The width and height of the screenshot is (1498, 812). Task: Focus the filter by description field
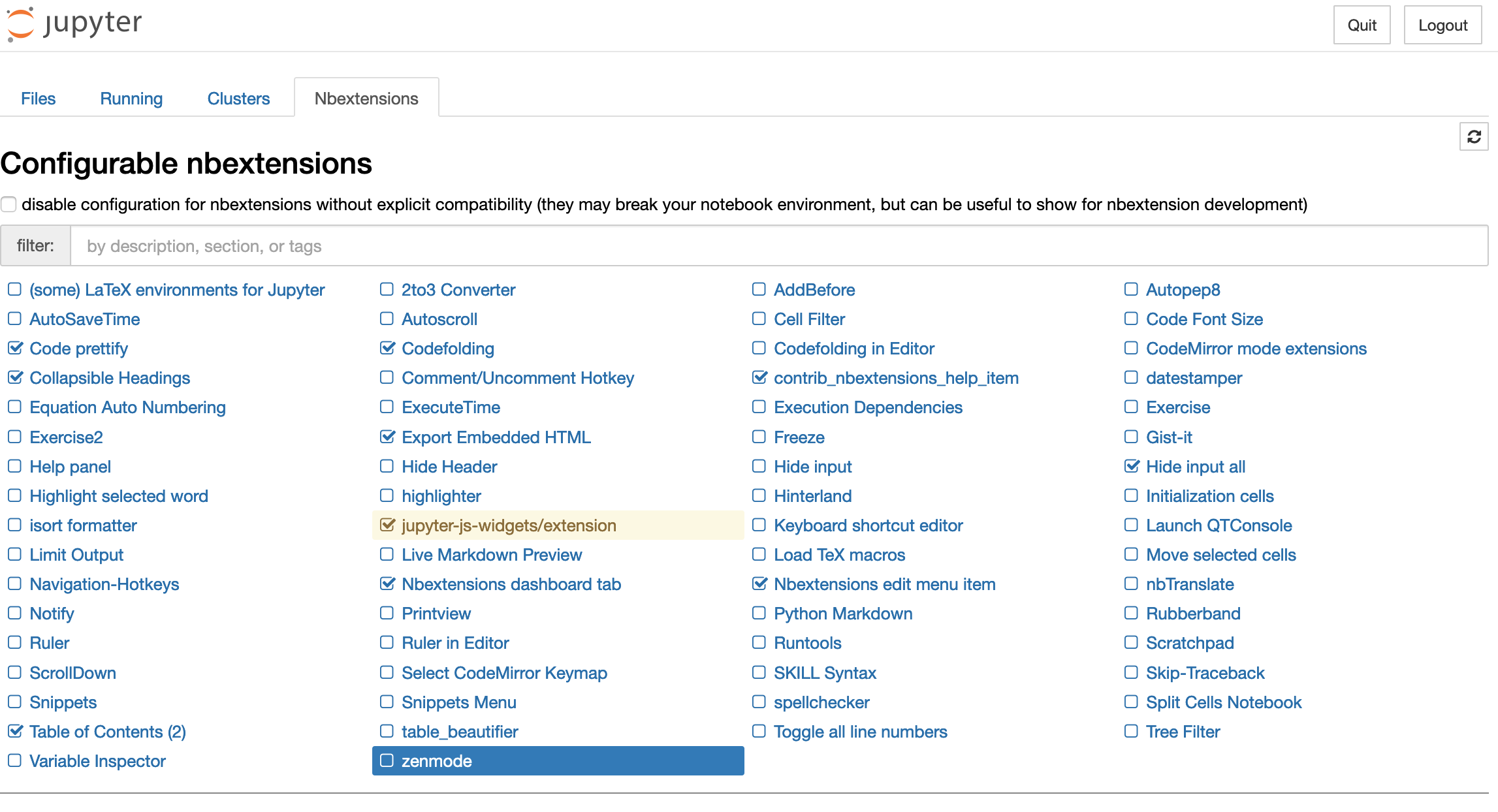[x=777, y=246]
